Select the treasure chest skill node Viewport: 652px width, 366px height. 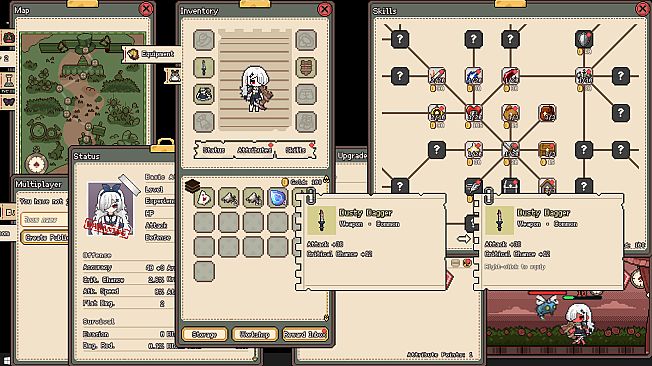pyautogui.click(x=547, y=149)
